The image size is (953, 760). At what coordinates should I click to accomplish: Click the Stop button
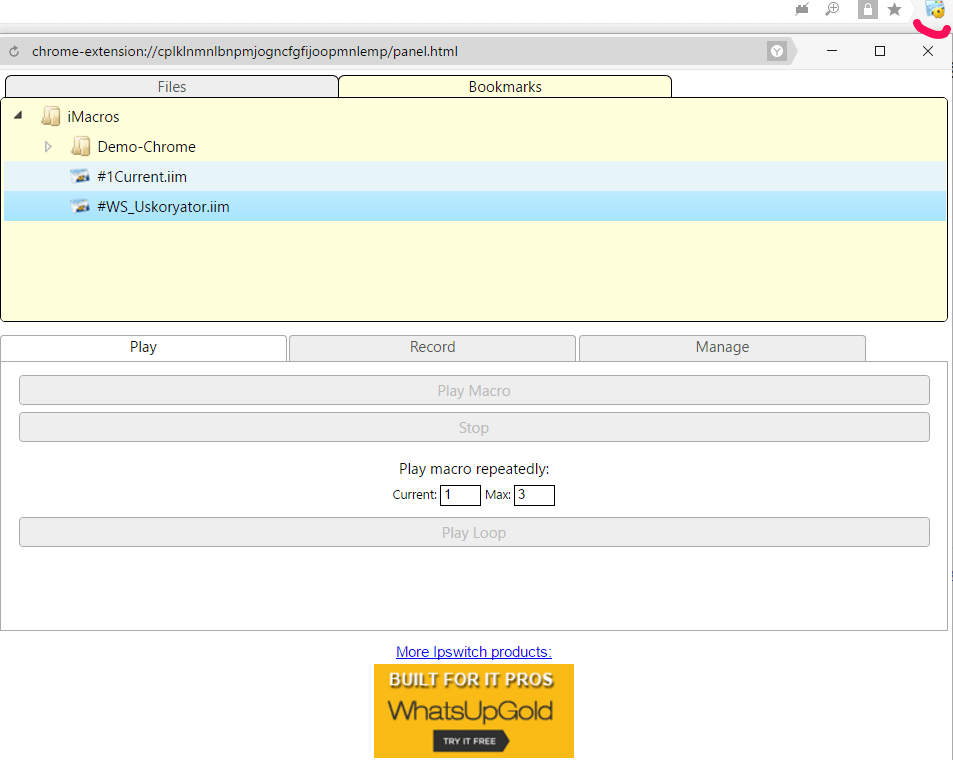click(474, 427)
